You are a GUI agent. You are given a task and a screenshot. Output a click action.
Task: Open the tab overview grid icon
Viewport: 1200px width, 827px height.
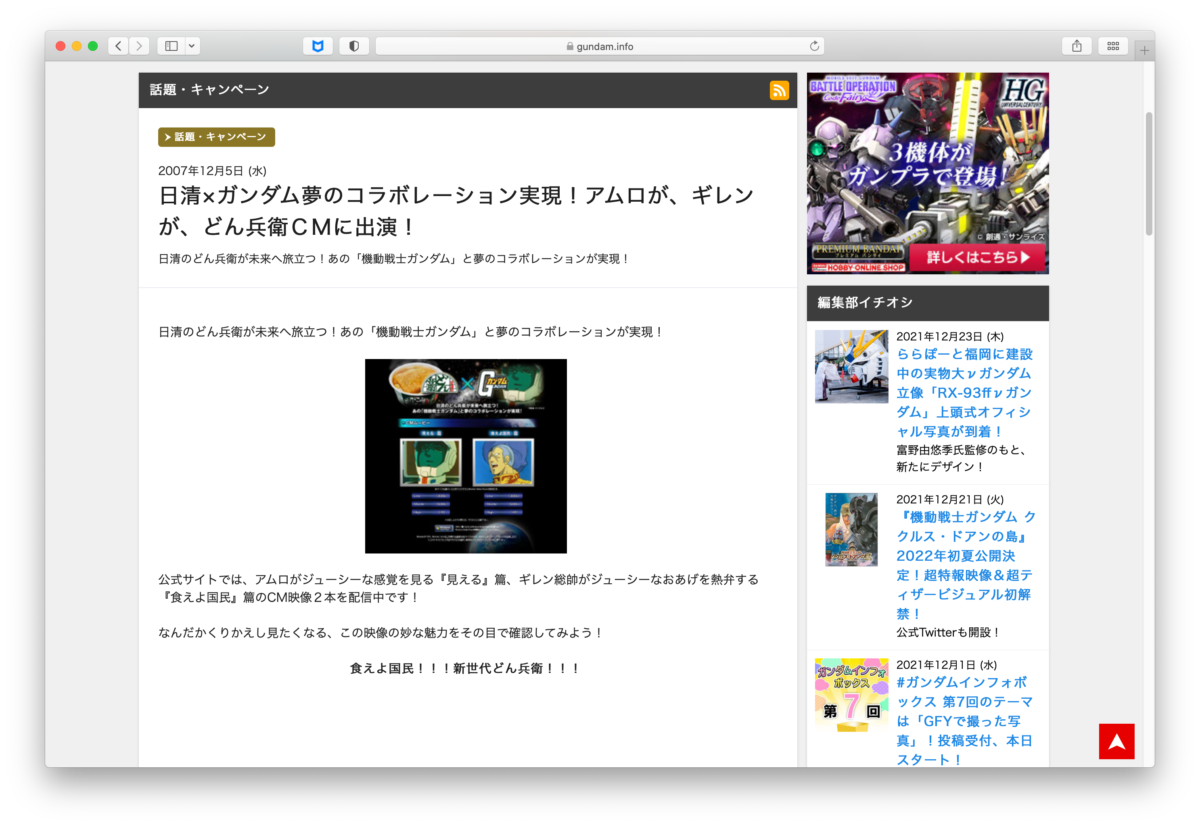[1113, 45]
